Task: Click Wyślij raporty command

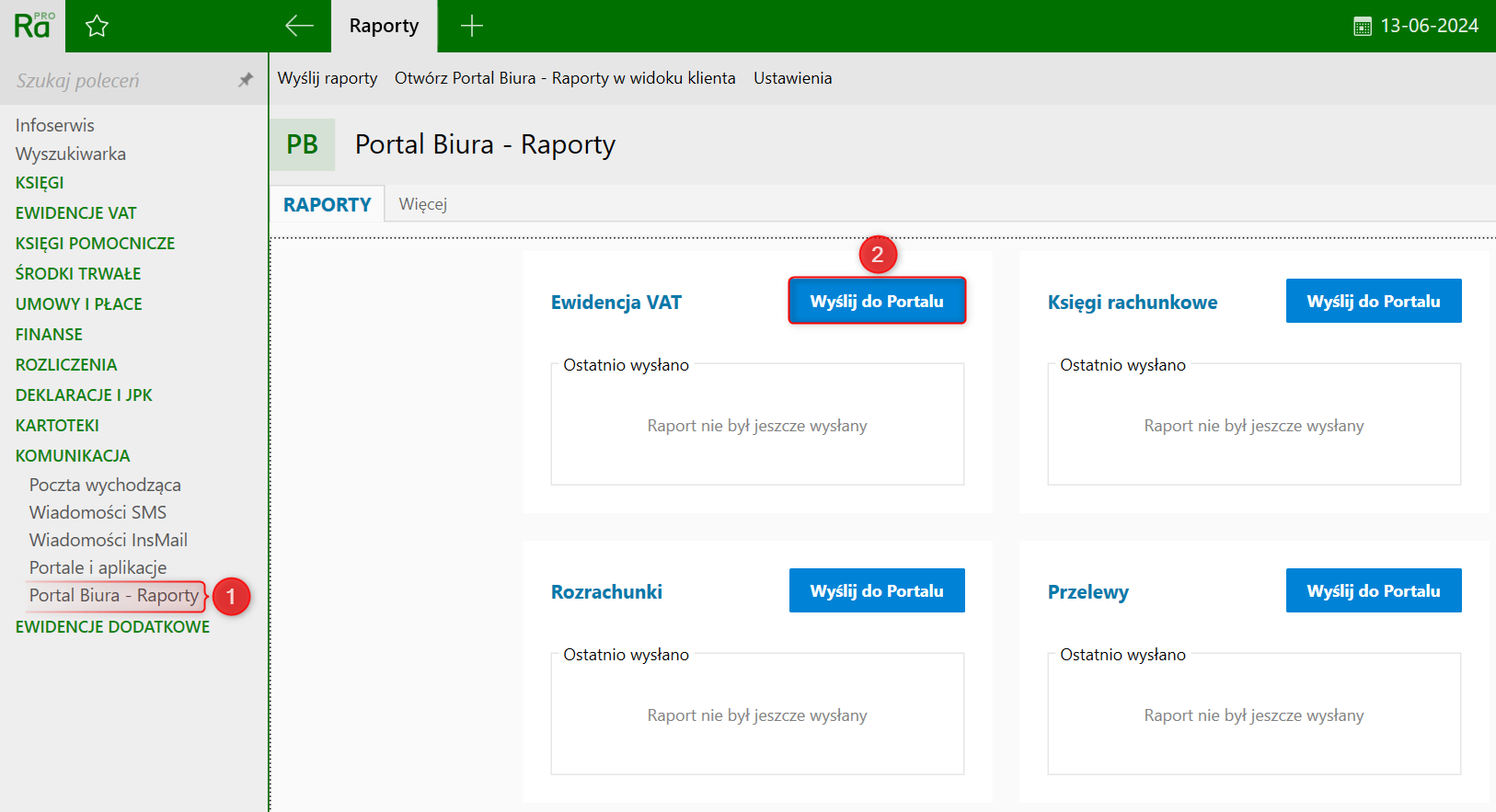Action: [x=328, y=78]
